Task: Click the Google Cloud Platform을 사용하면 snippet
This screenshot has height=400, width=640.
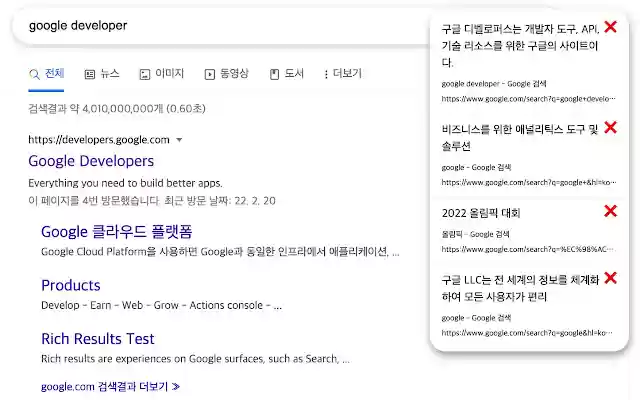Action: pos(220,251)
